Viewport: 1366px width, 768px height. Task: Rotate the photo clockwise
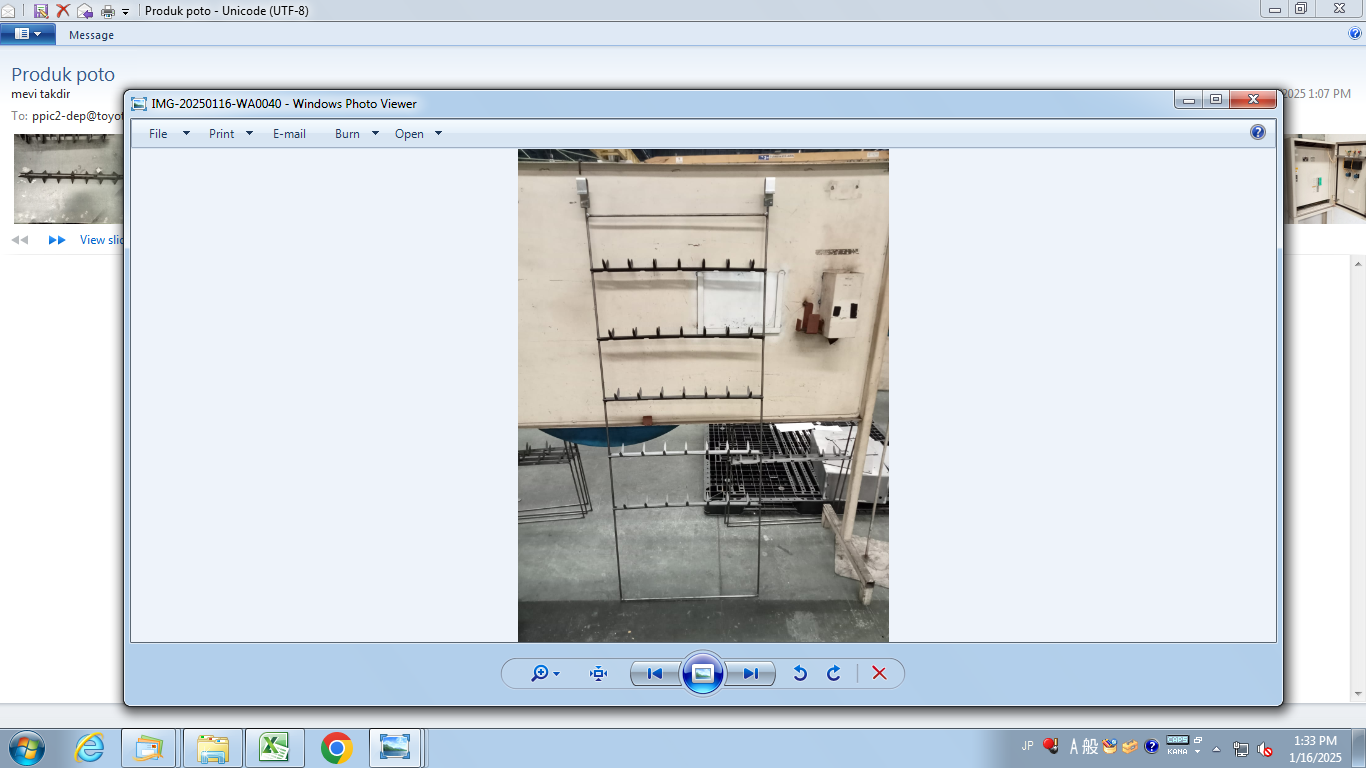(x=834, y=674)
